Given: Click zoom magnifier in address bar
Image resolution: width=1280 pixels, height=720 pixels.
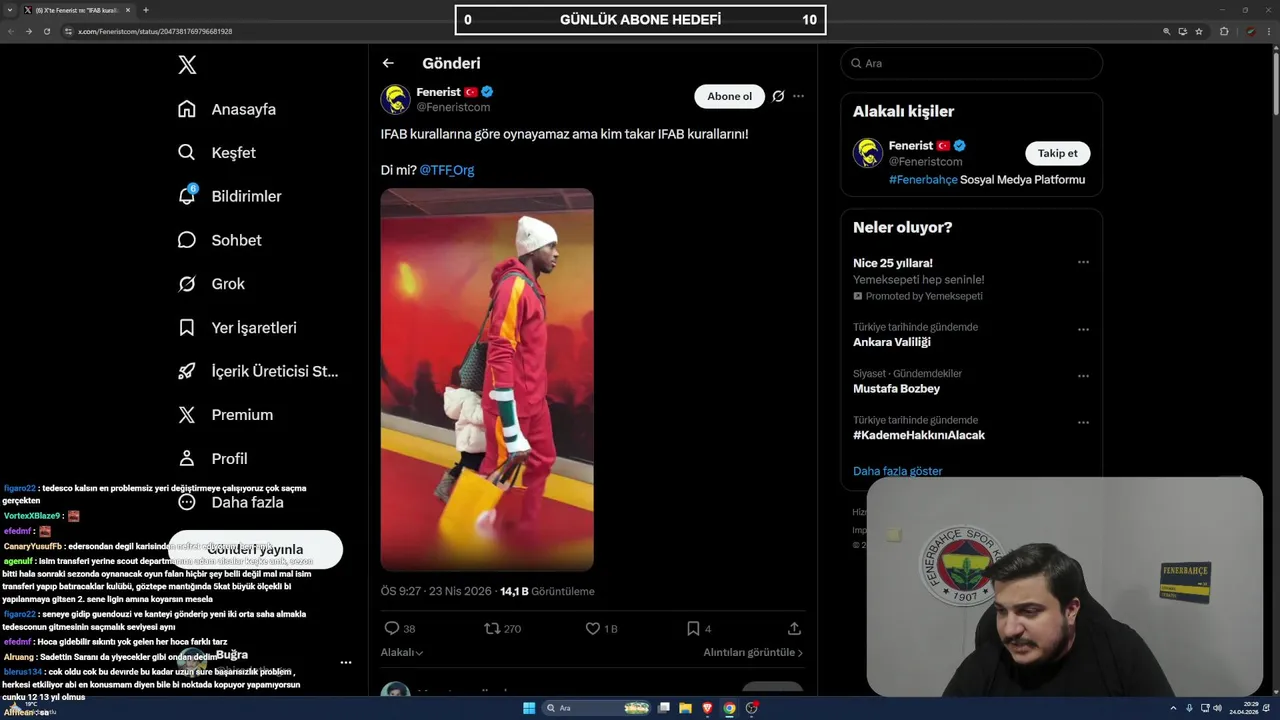Looking at the screenshot, I should [1166, 31].
